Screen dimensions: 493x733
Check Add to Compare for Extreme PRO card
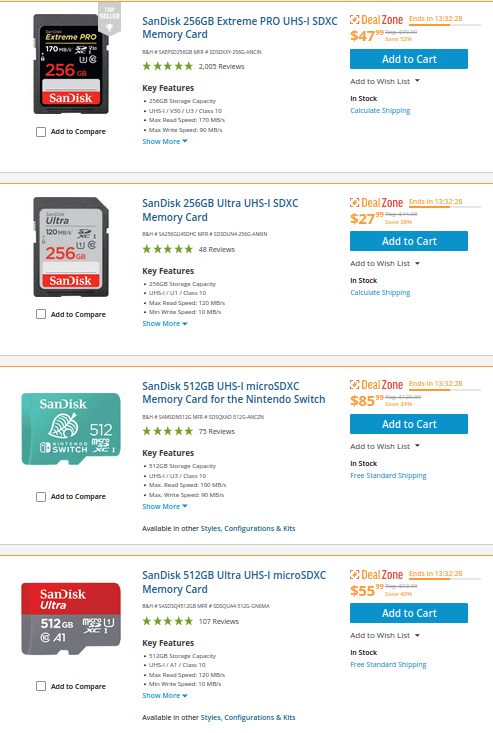(41, 132)
